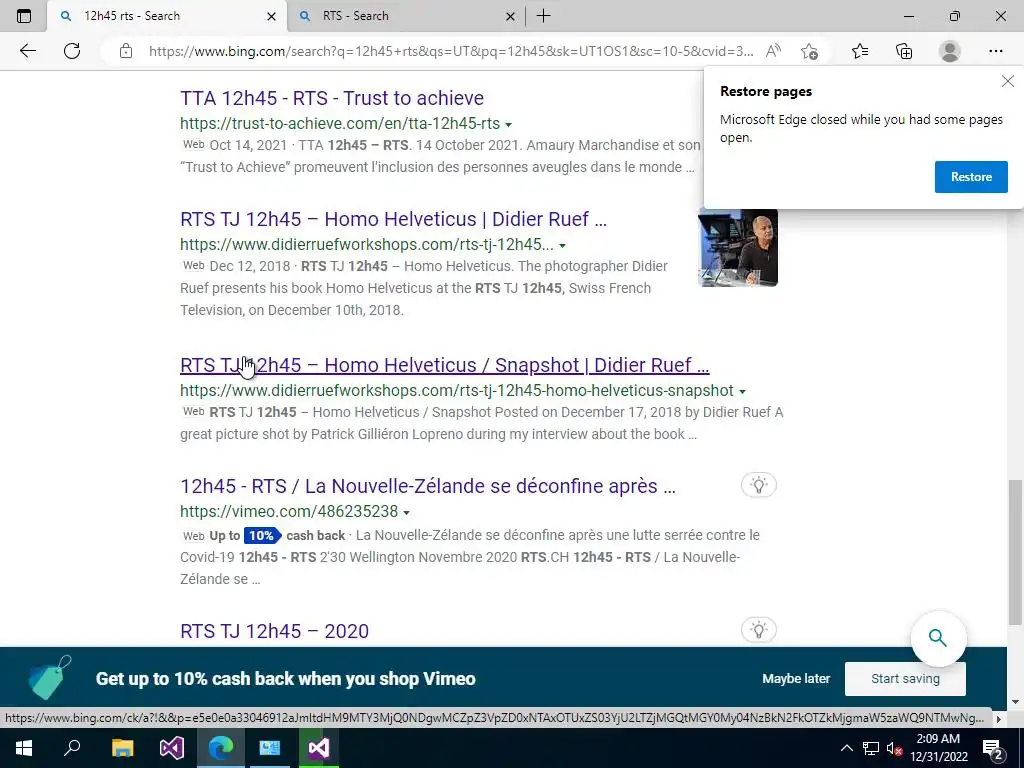Image resolution: width=1024 pixels, height=768 pixels.
Task: Close the '12h45 rts - Search' tab
Action: (x=271, y=16)
